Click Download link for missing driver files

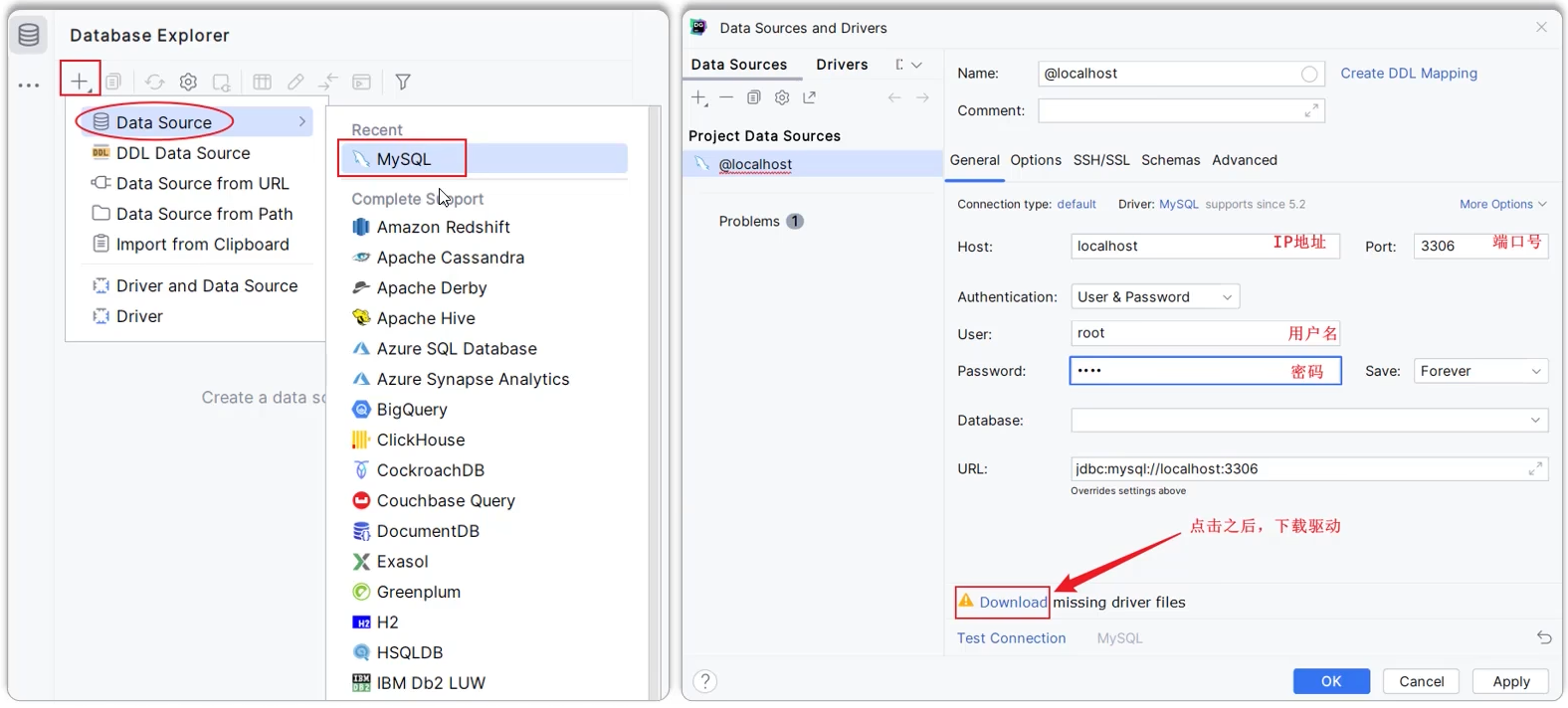[1012, 603]
